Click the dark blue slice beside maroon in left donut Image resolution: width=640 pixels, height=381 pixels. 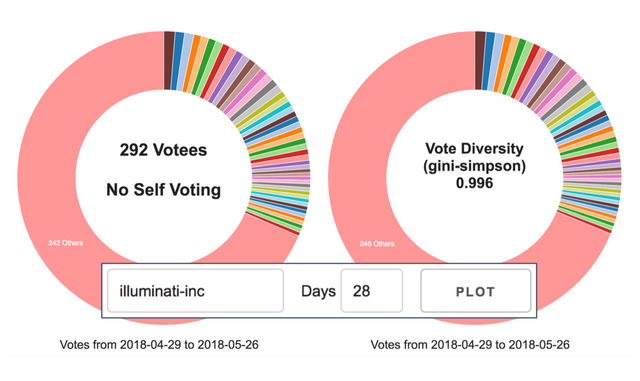pos(178,61)
